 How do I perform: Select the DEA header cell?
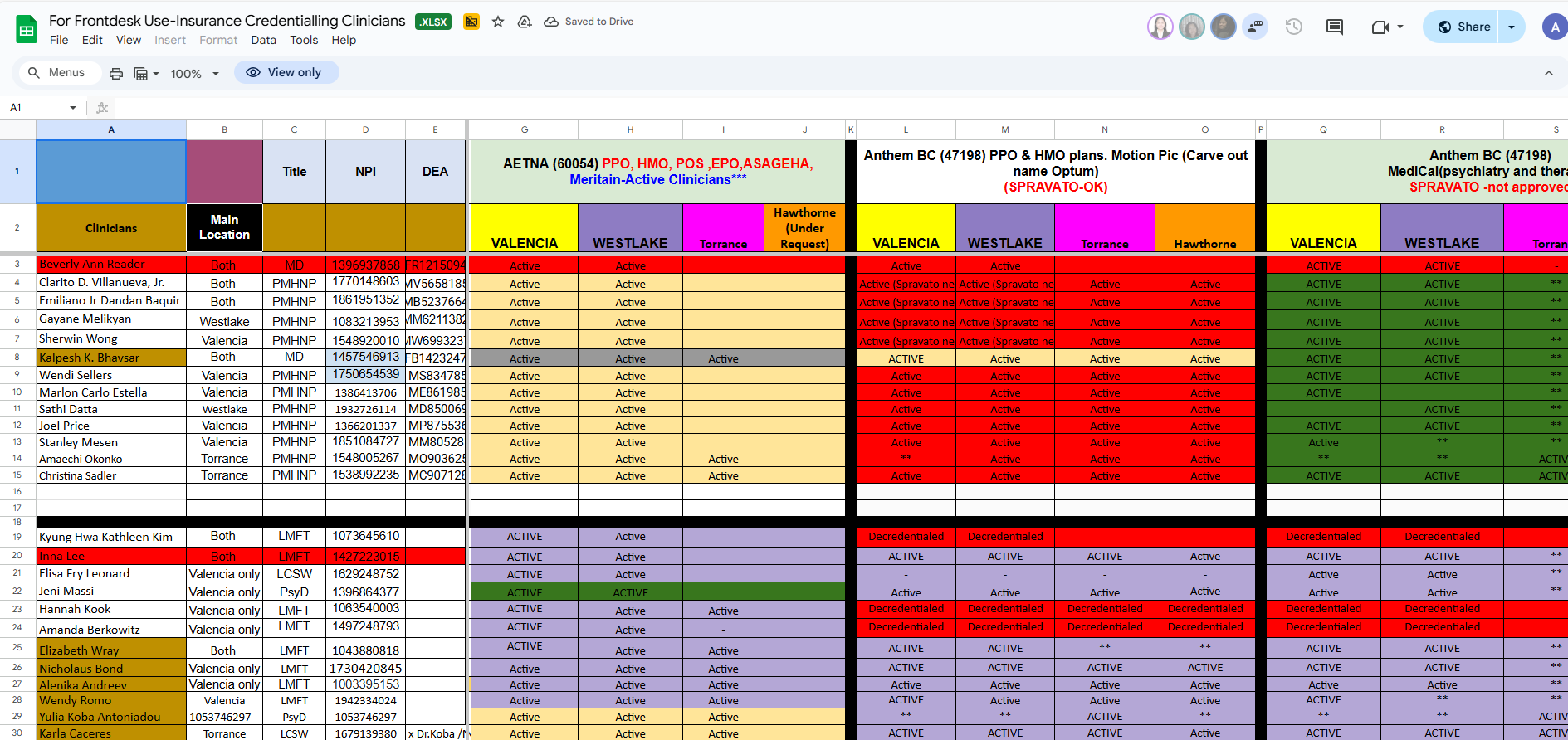click(435, 172)
